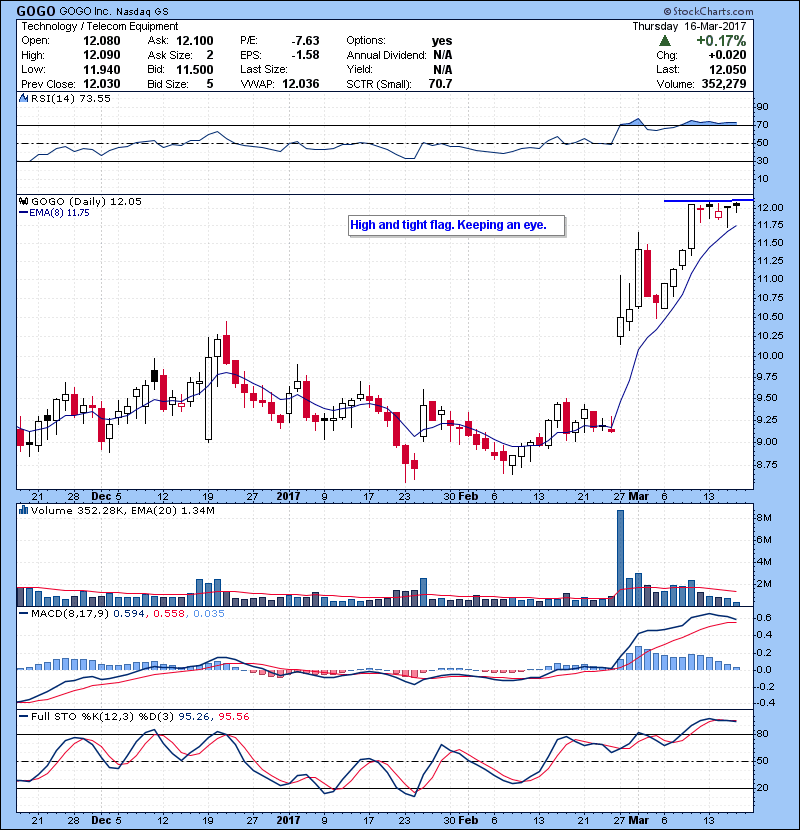Click the tallest volume bar near 27 Feb

[621, 558]
